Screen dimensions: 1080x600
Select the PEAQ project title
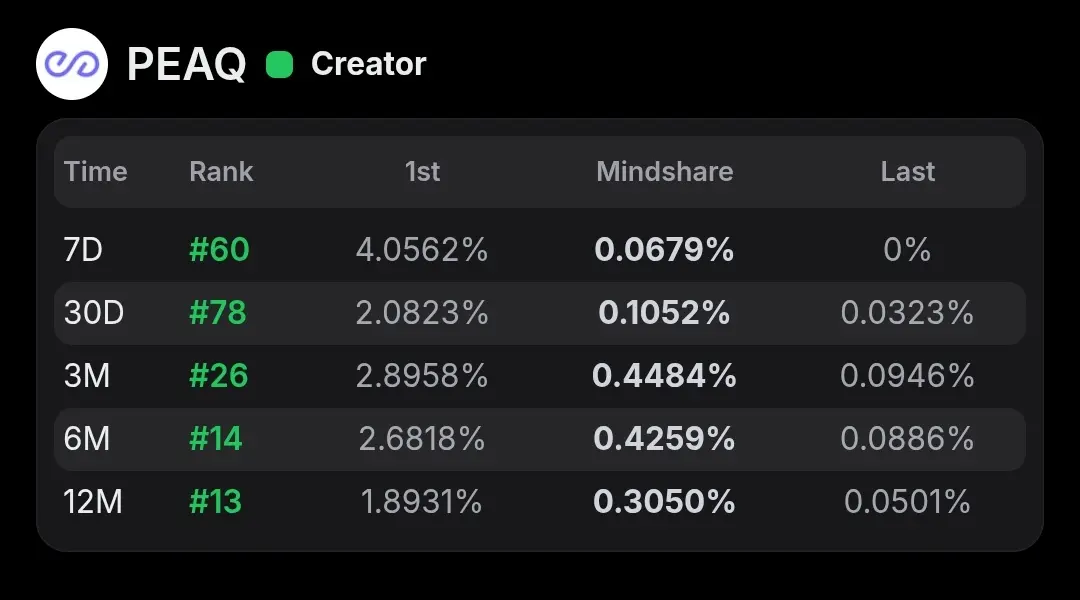pos(187,65)
